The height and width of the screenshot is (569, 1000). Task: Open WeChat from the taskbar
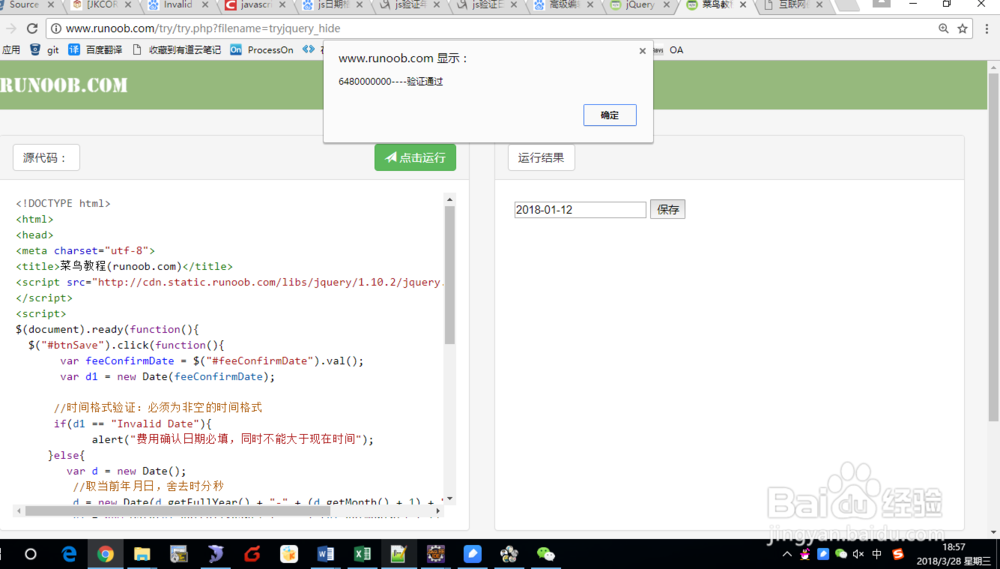point(546,554)
